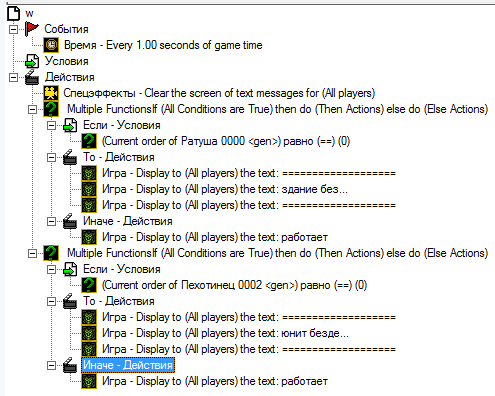Collapse the top-level Действия node
This screenshot has height=396, width=495.
click(x=13, y=77)
